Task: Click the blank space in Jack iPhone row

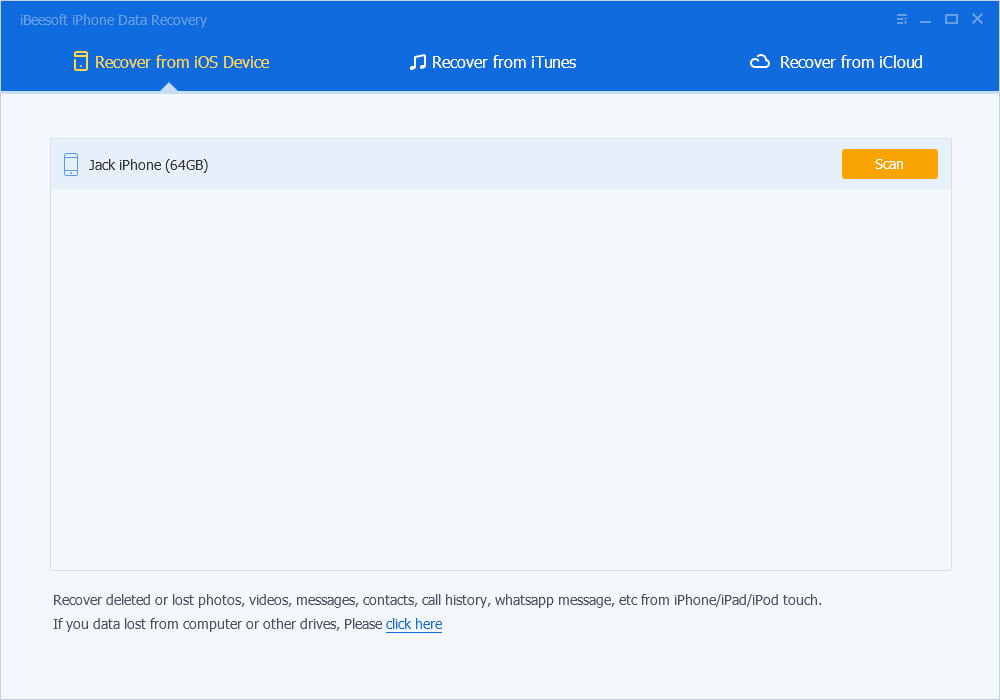Action: (x=520, y=165)
